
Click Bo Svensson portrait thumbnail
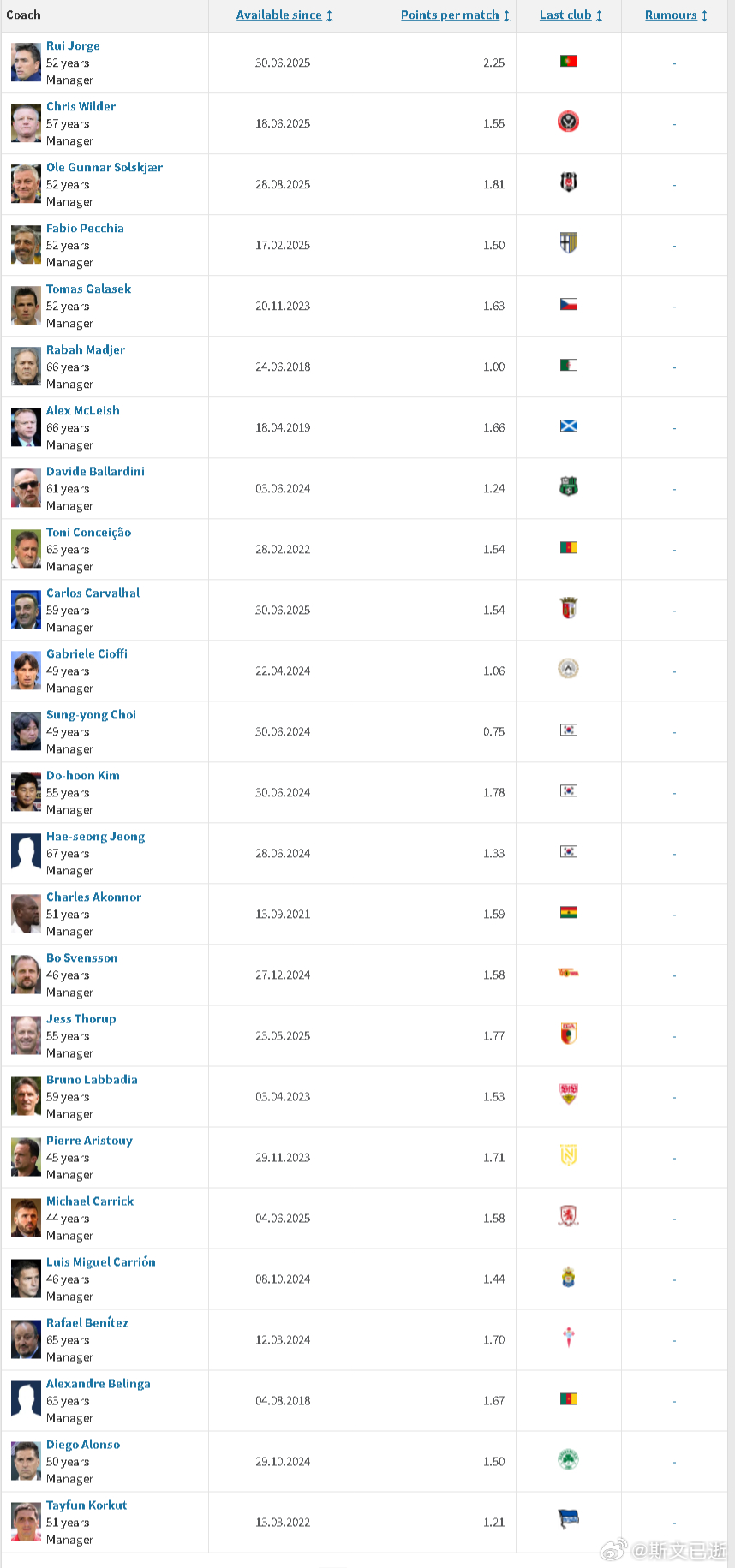26,975
